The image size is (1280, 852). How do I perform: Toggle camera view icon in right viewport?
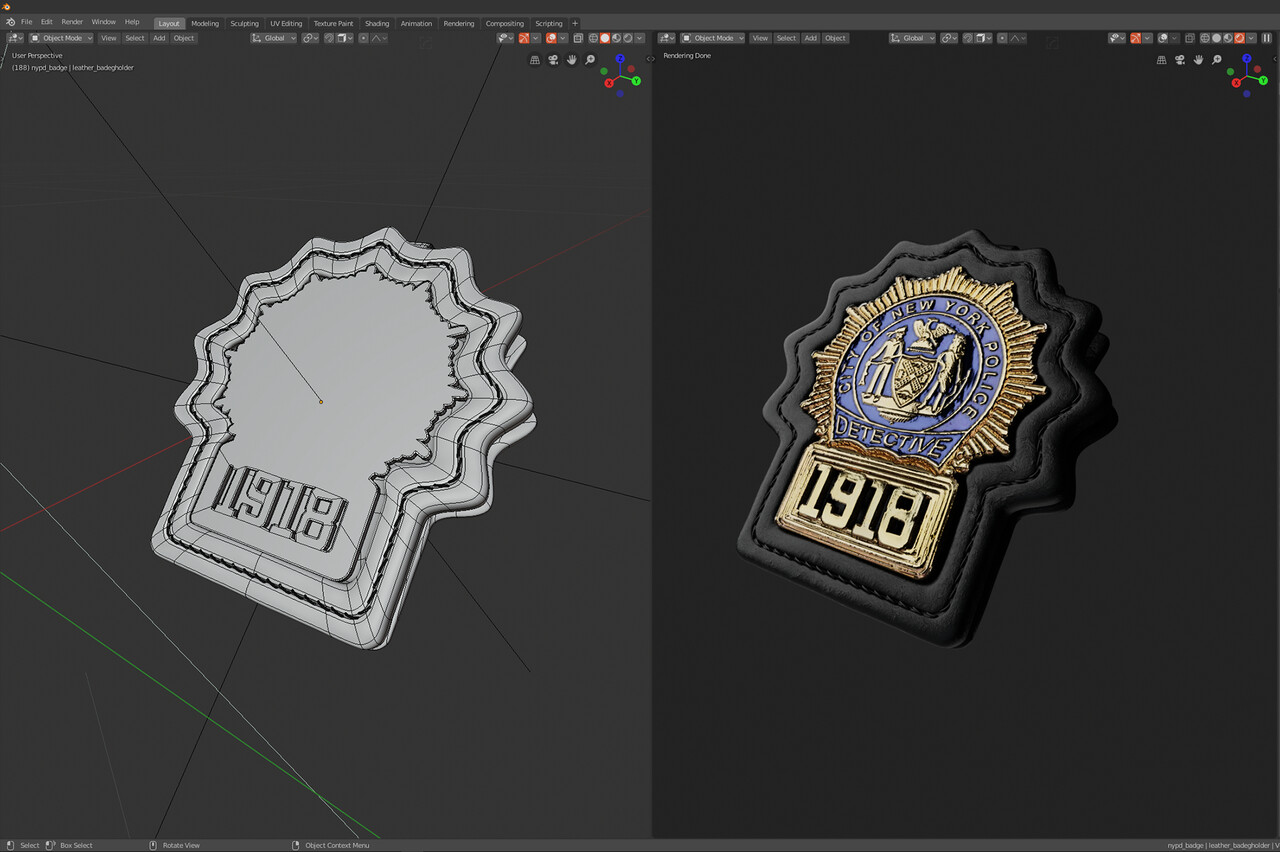[1180, 60]
